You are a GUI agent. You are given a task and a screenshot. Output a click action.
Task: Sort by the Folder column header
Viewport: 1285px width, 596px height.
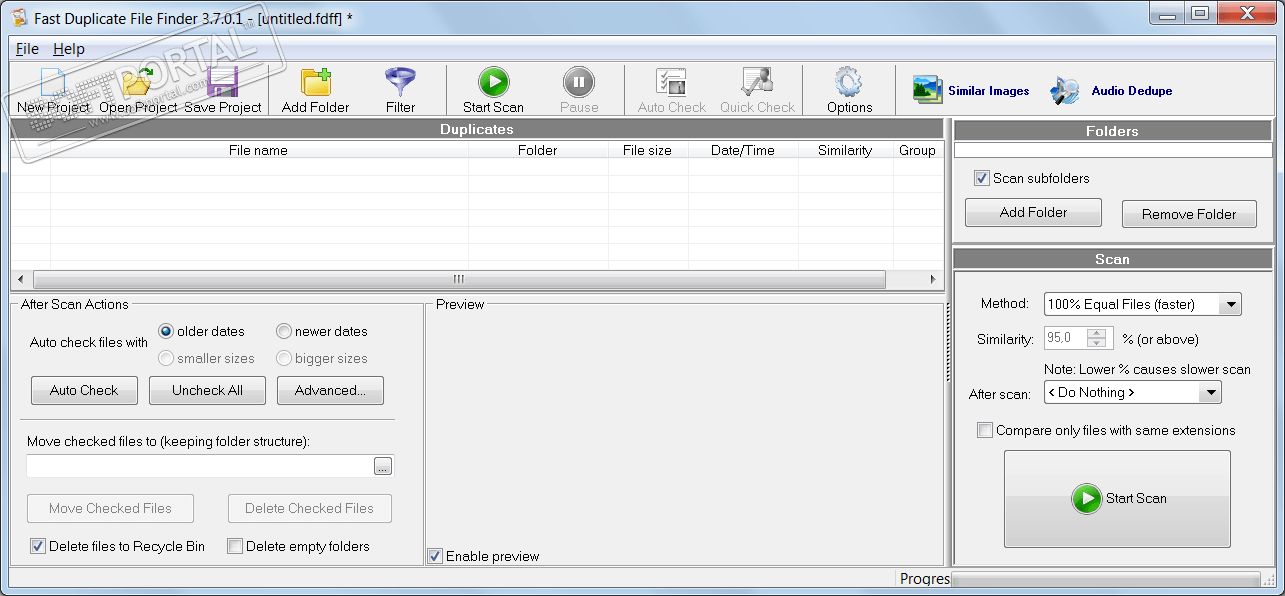pyautogui.click(x=538, y=150)
